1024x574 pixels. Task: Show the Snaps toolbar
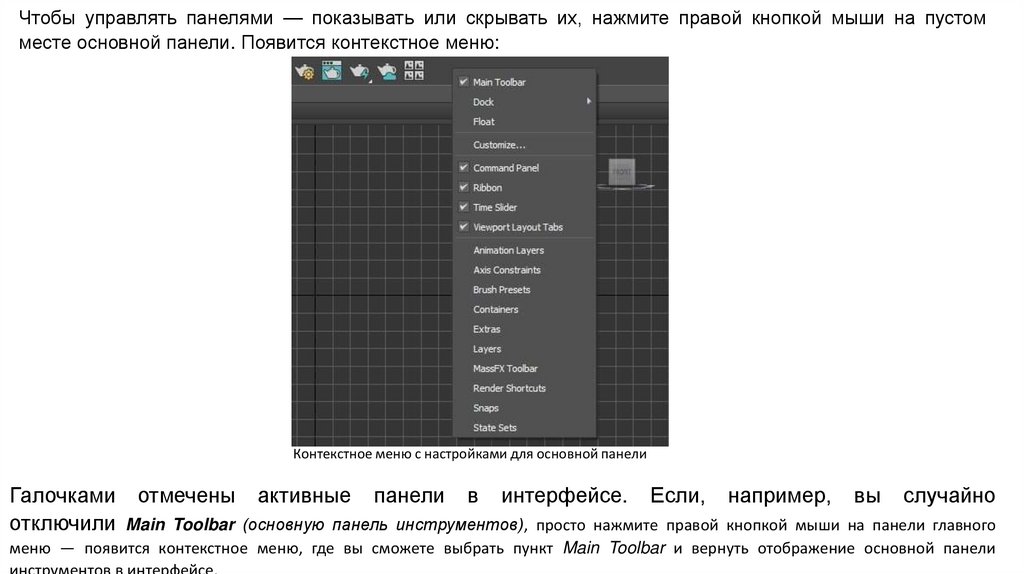(524, 407)
